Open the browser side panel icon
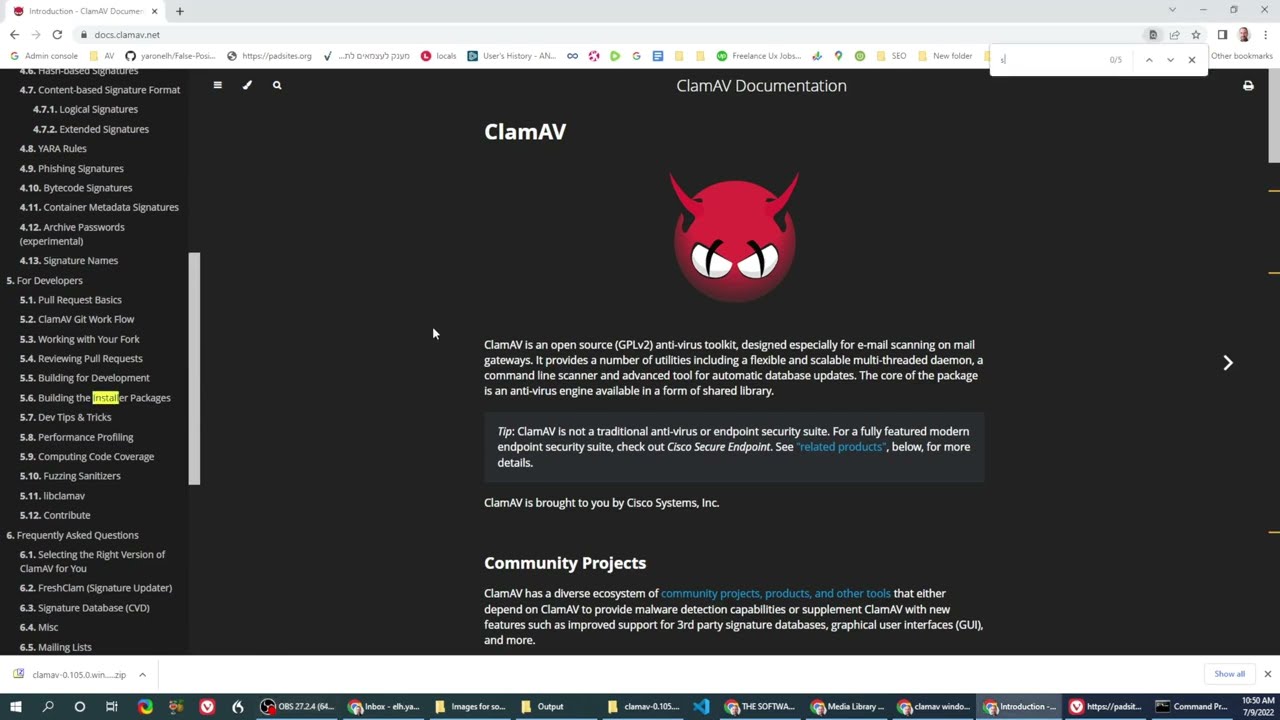The image size is (1280, 720). 1222,34
